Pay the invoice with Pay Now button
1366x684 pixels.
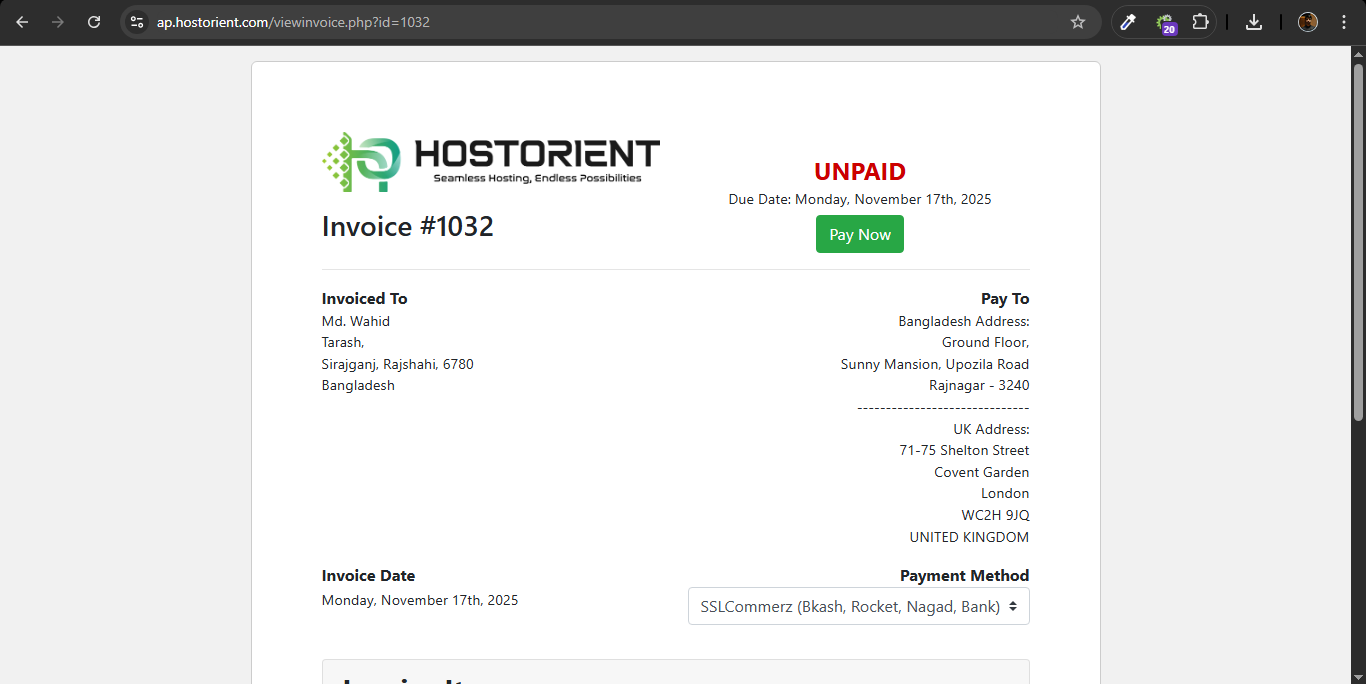click(859, 235)
